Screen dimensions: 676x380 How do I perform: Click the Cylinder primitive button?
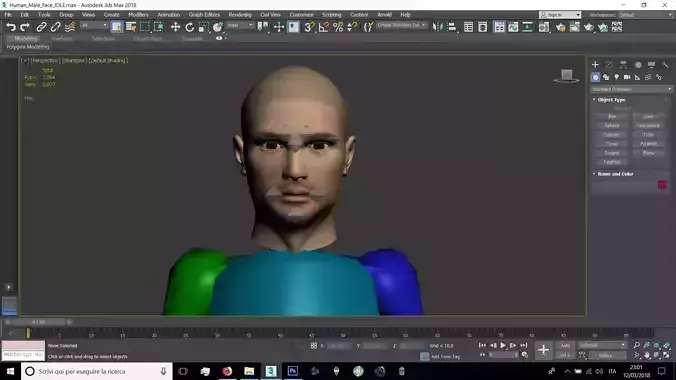point(612,135)
